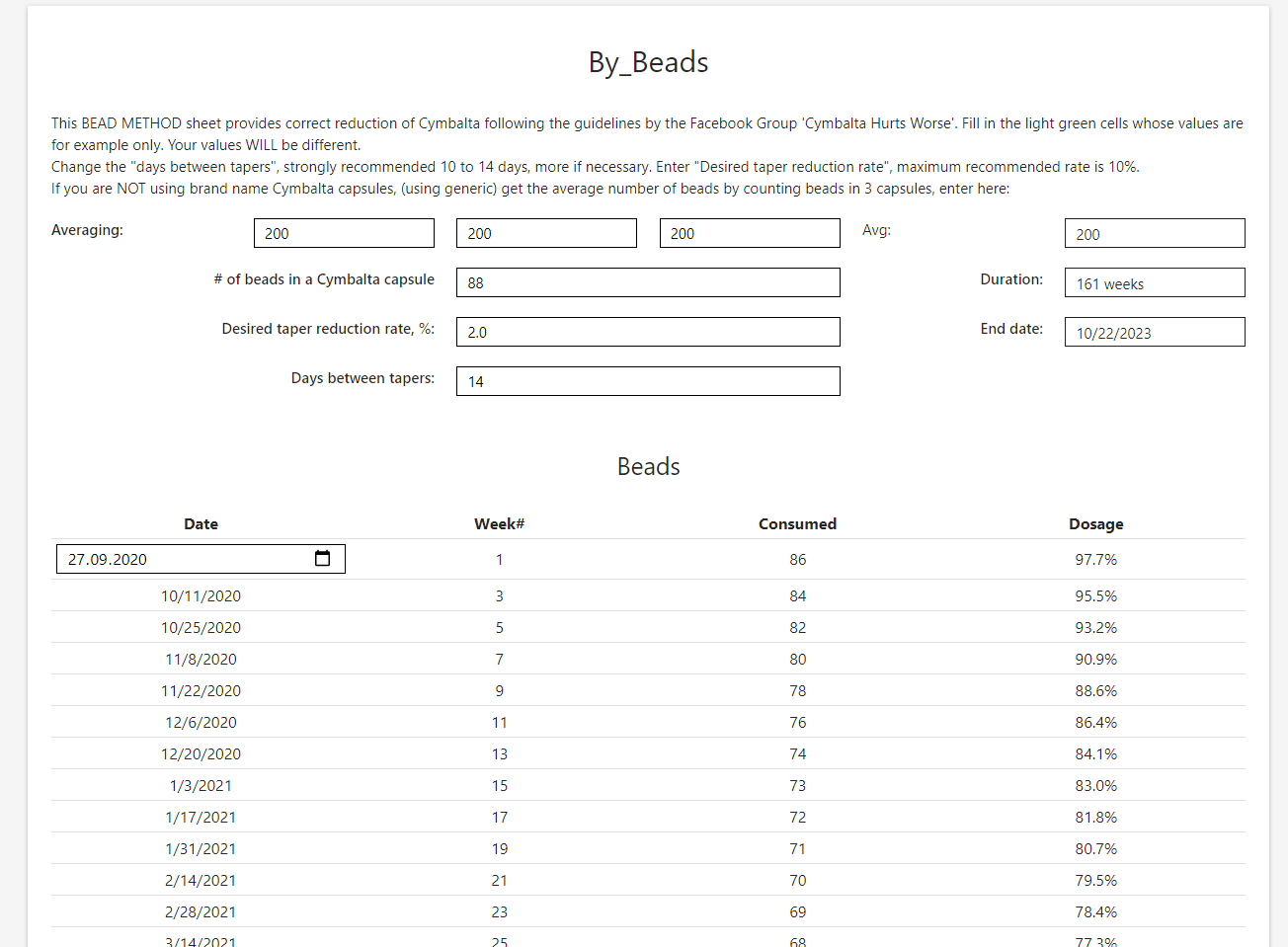Edit the Desired taper reduction rate value

(648, 331)
